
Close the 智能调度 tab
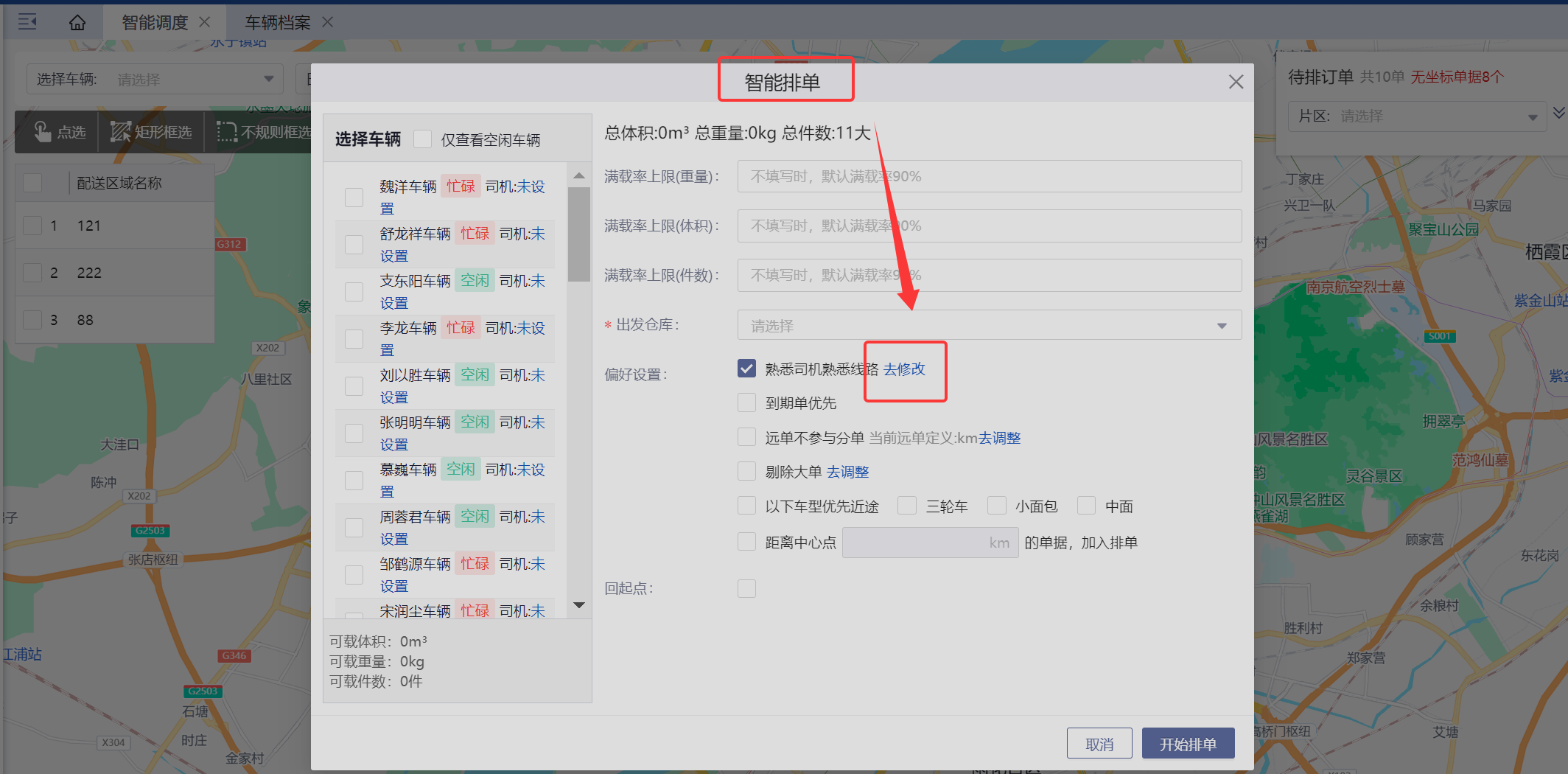[x=205, y=22]
